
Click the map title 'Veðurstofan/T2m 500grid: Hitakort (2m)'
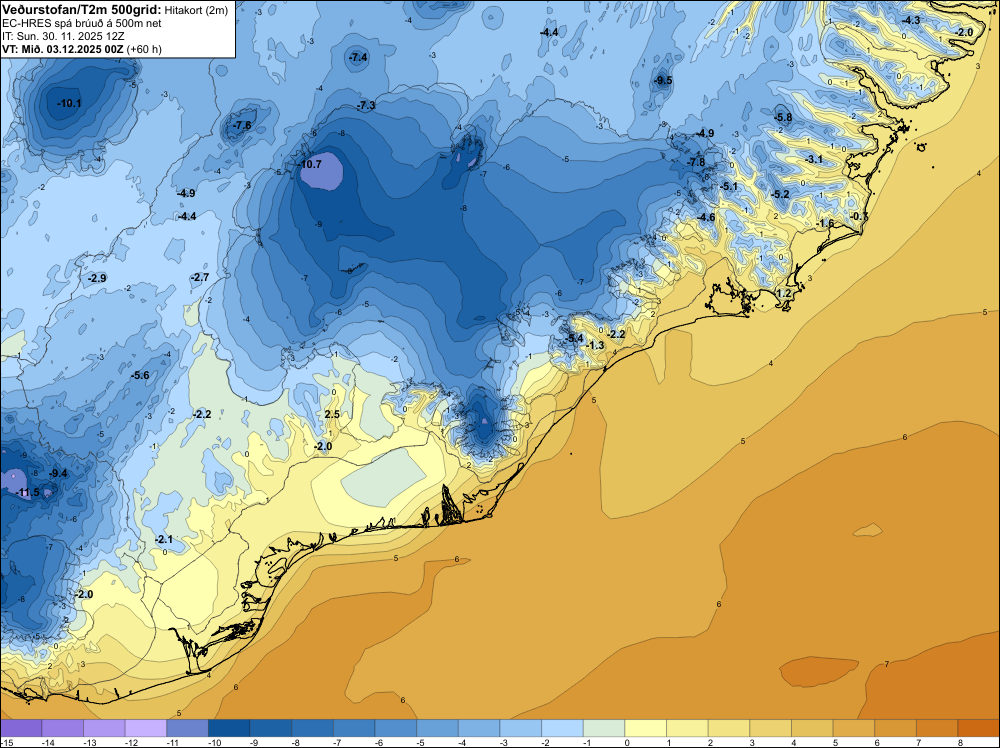tap(115, 10)
